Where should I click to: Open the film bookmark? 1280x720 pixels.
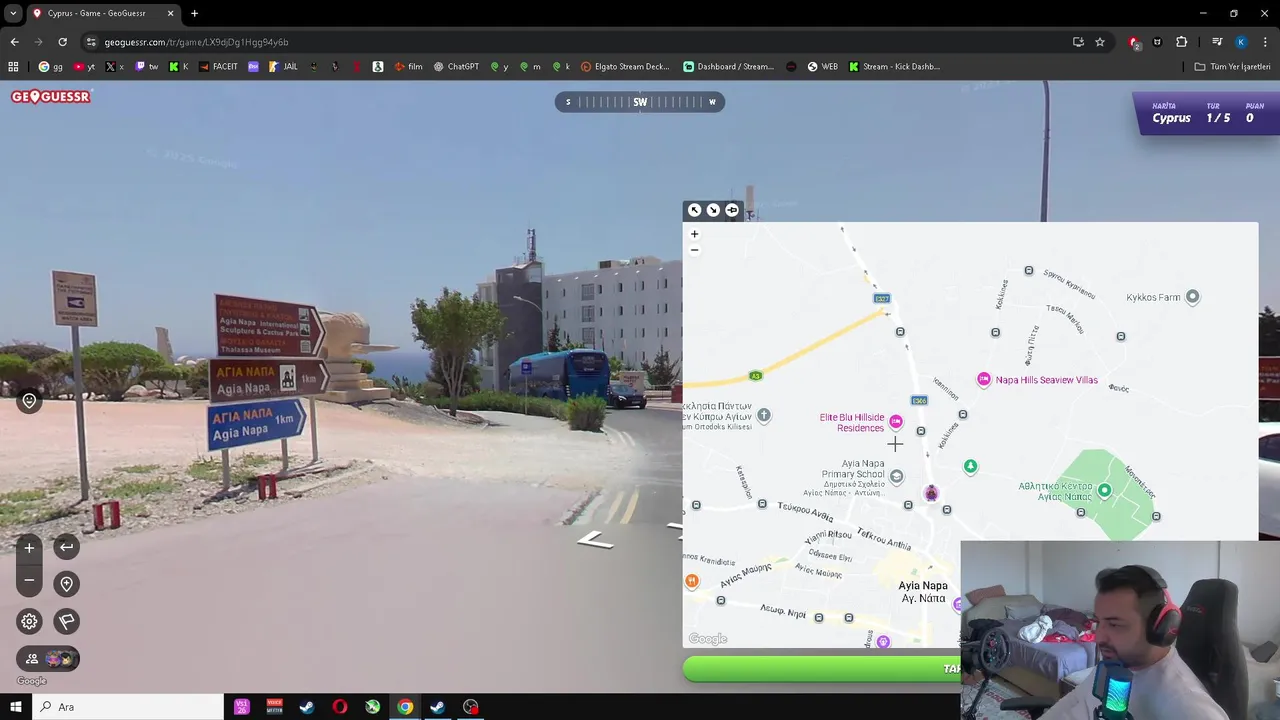click(408, 67)
